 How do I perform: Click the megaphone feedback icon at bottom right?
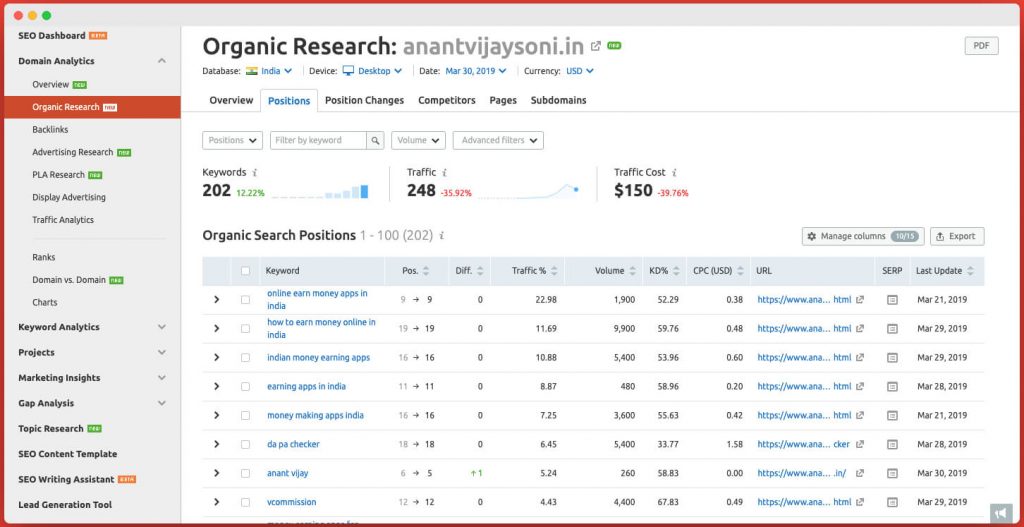pyautogui.click(x=1000, y=513)
